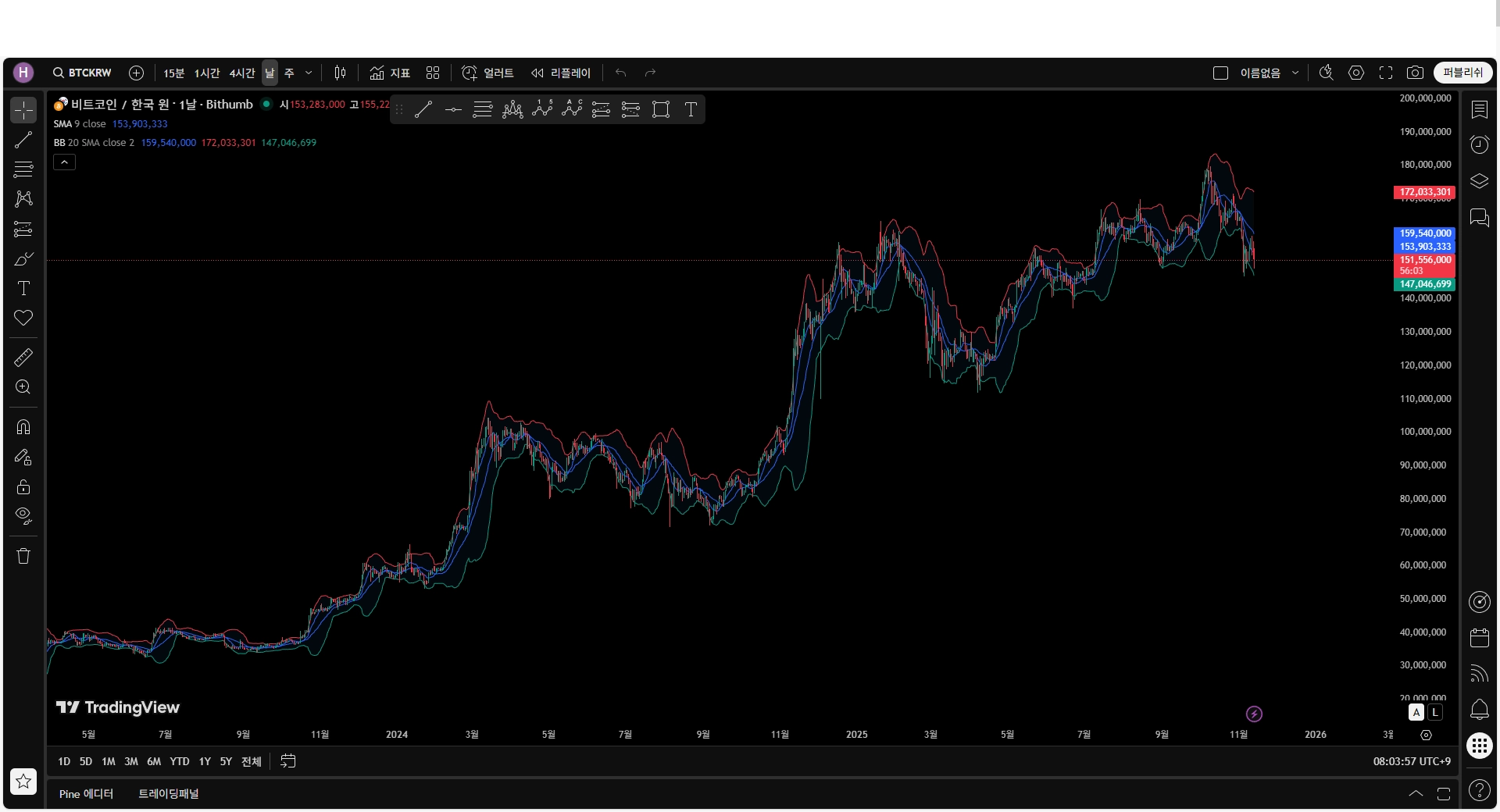Open the alerts clock panel icon

click(x=1479, y=144)
